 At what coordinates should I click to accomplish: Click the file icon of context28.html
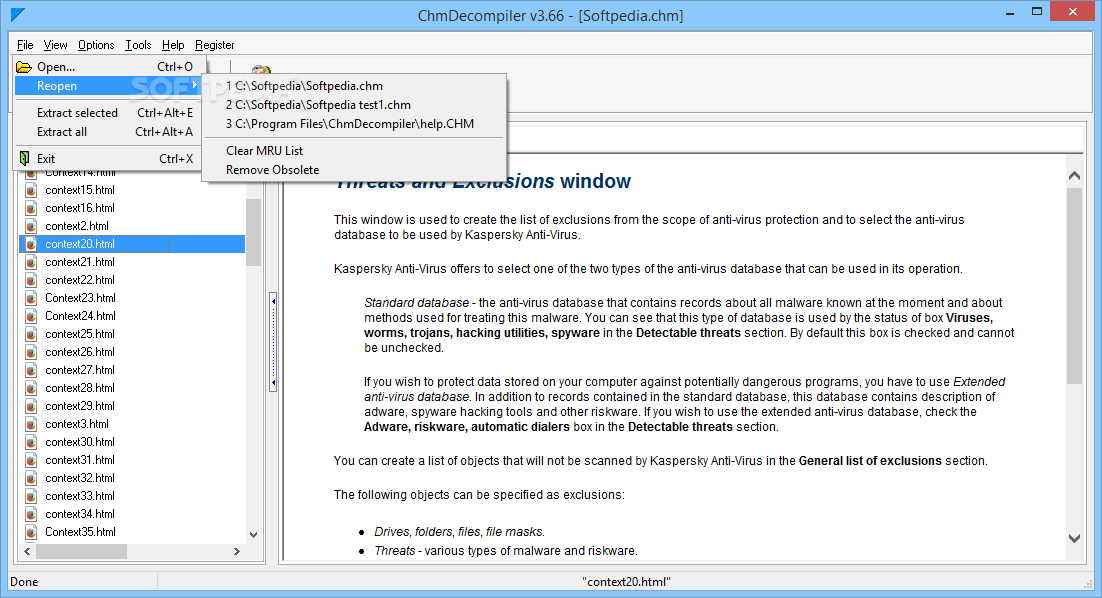click(x=31, y=388)
